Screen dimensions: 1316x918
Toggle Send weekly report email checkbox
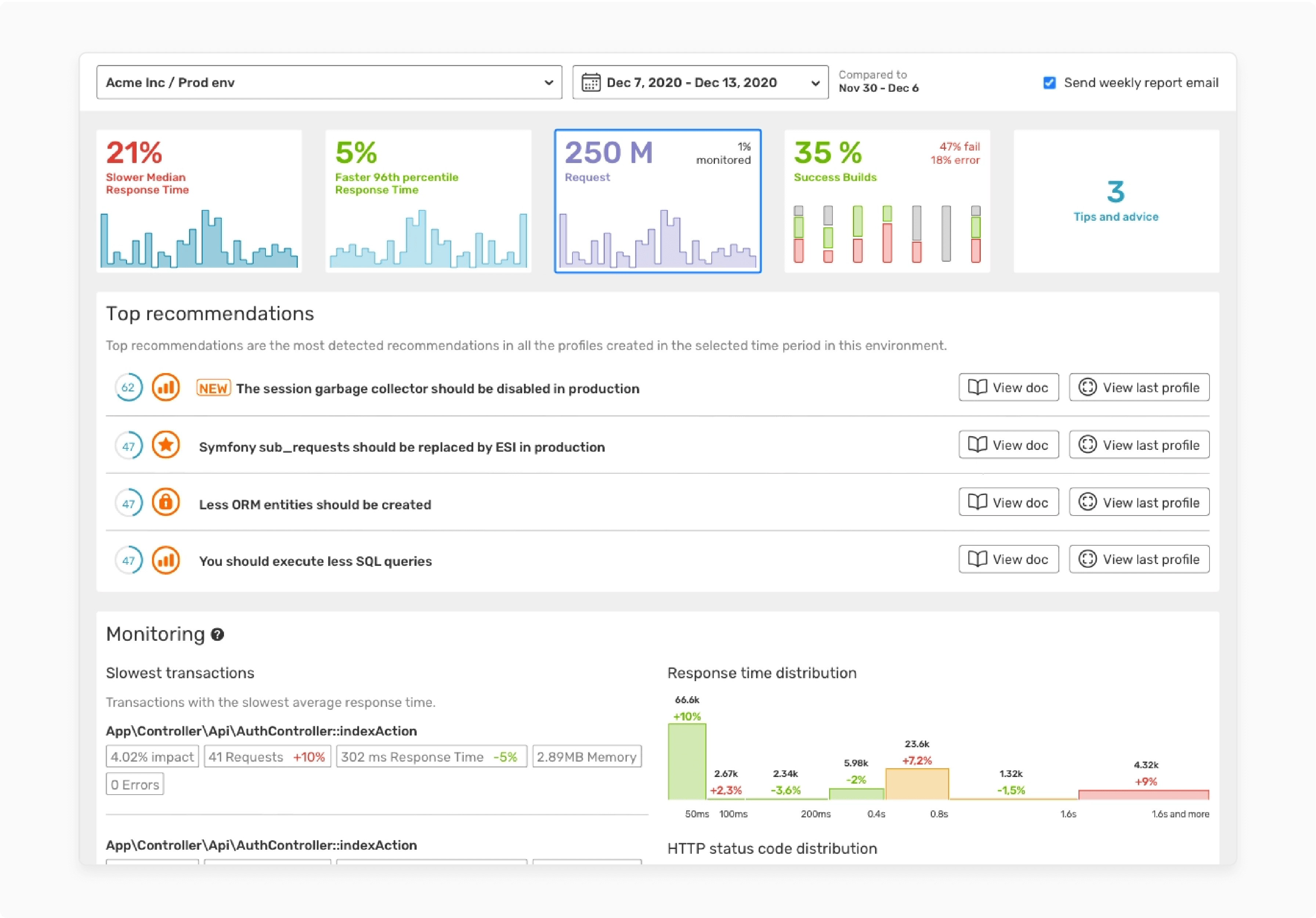point(1049,83)
